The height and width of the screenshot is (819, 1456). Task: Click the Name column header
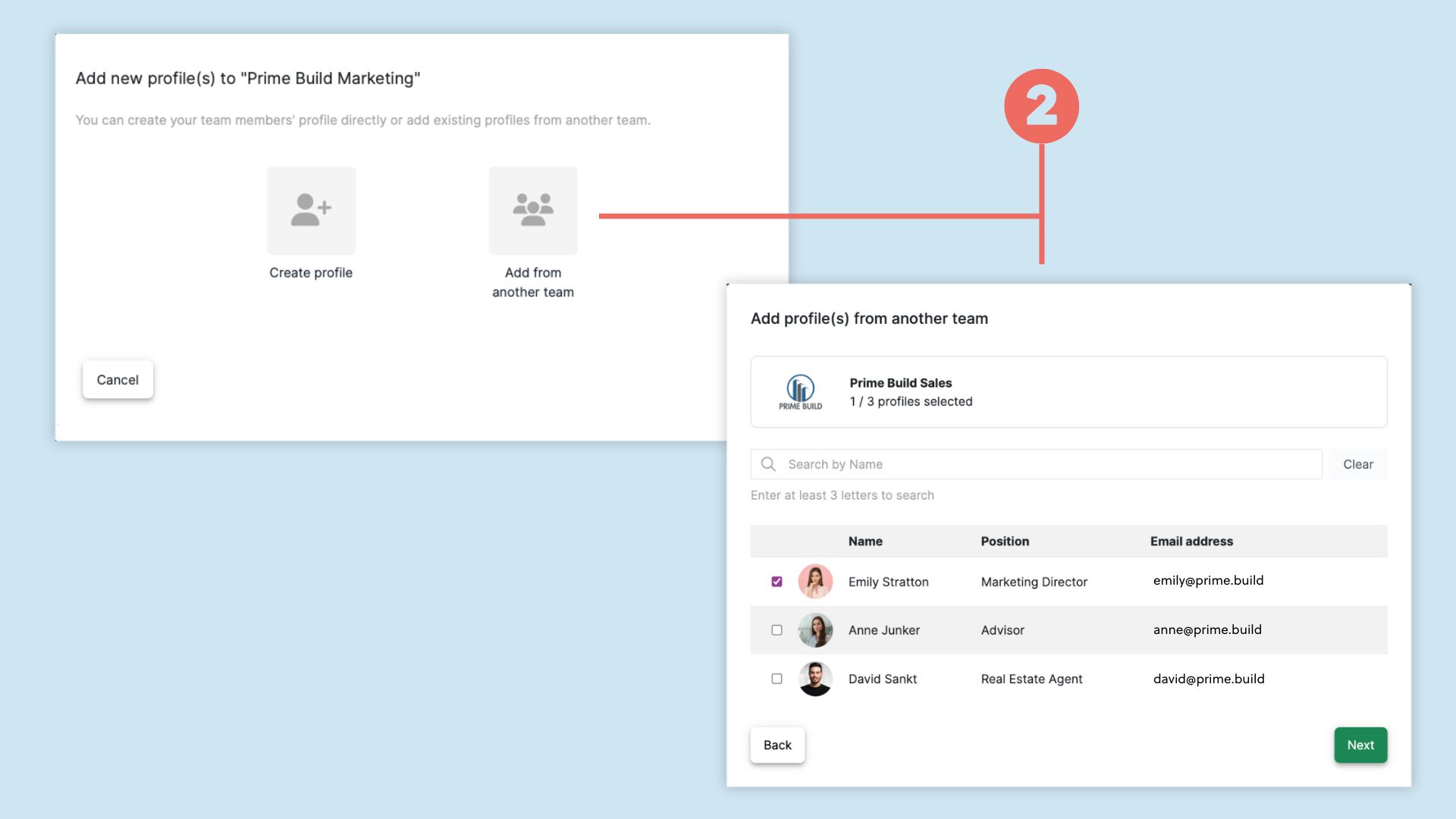point(865,541)
